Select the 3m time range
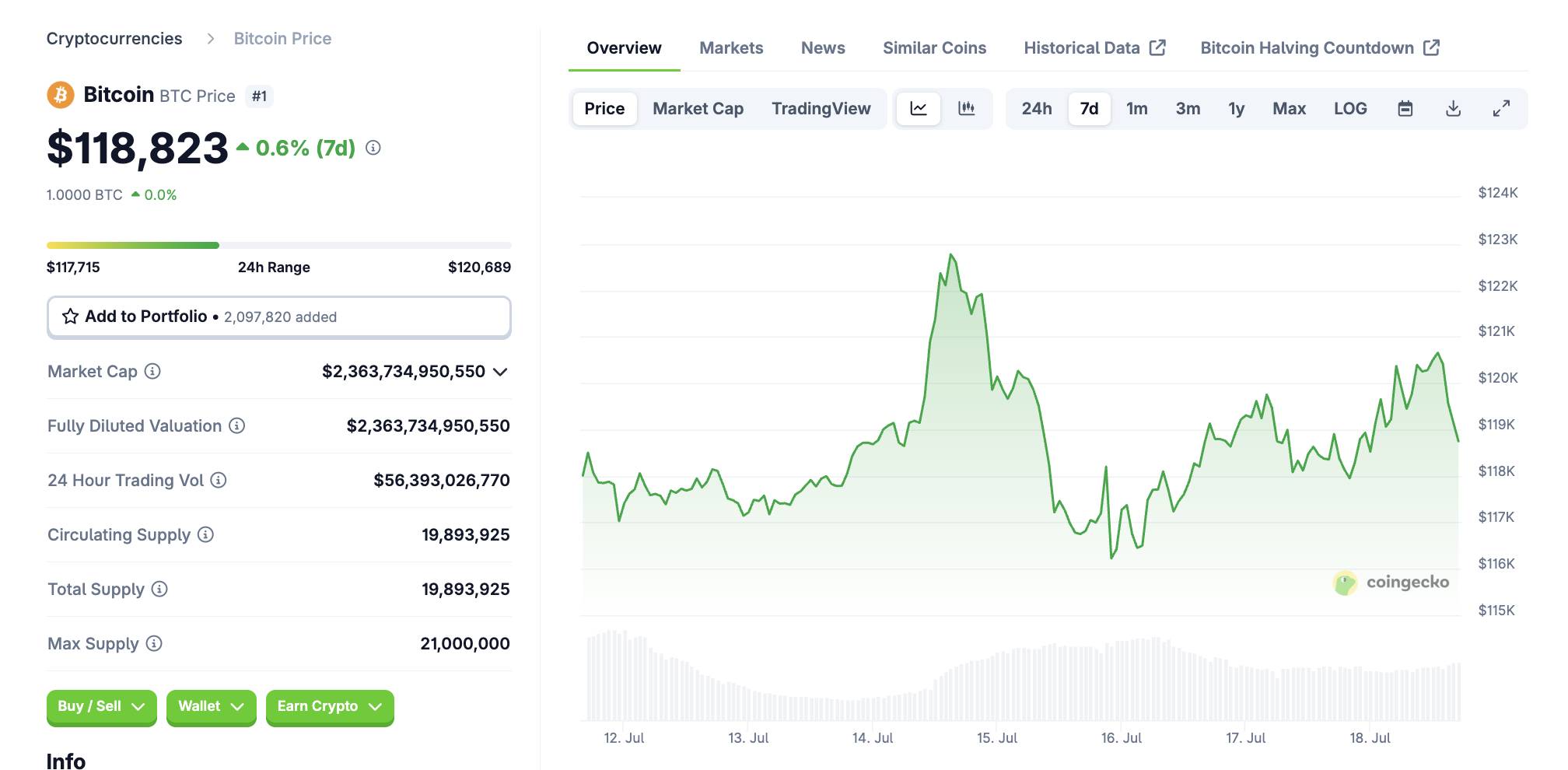 pos(1188,109)
